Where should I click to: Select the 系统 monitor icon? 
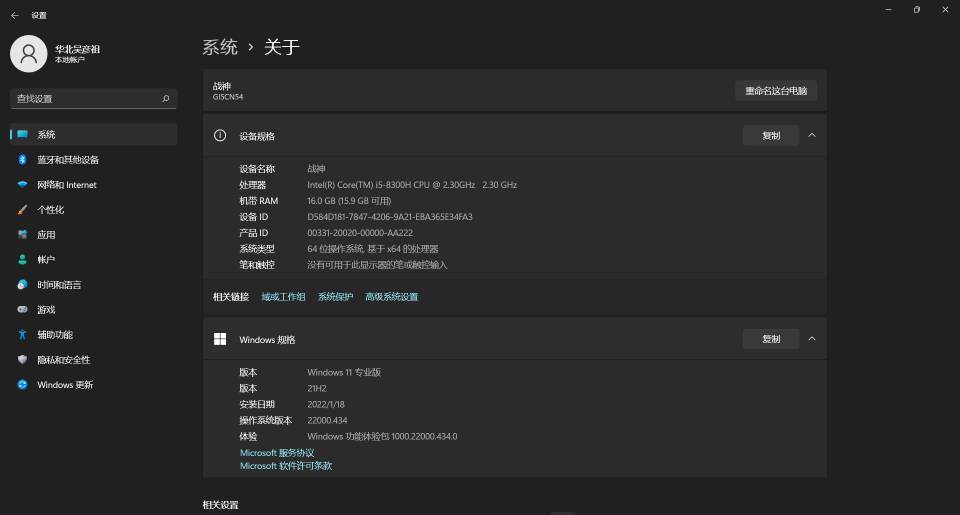(x=23, y=134)
